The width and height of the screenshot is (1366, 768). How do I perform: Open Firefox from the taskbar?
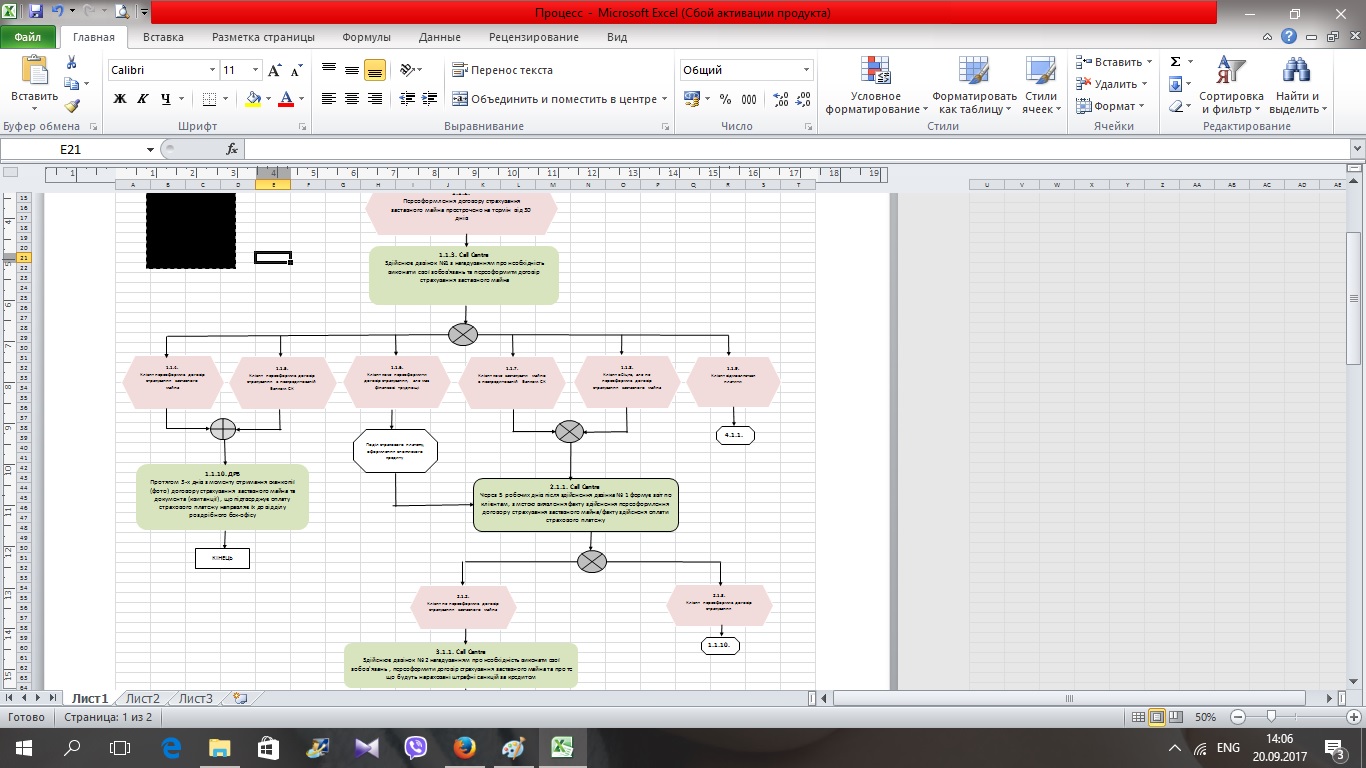[464, 747]
